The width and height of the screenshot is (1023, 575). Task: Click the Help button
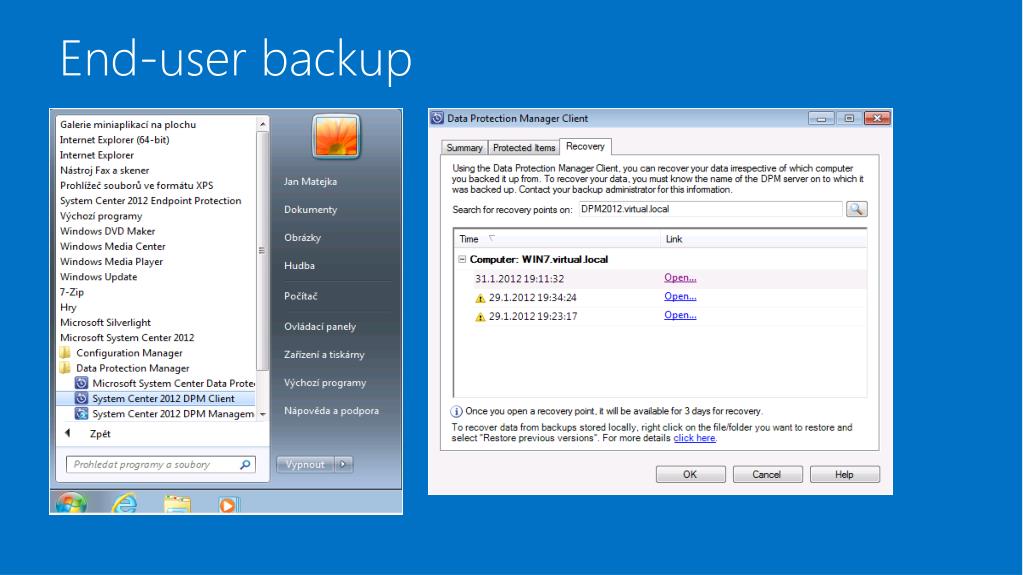(x=844, y=474)
